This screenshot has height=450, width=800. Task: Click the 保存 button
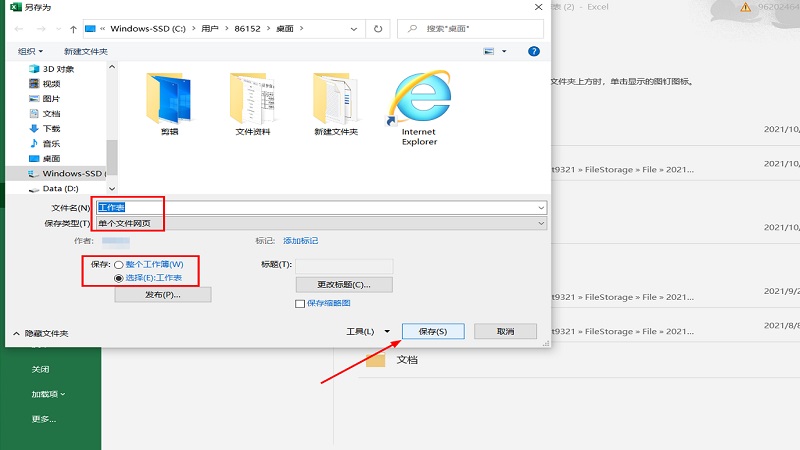coord(432,331)
